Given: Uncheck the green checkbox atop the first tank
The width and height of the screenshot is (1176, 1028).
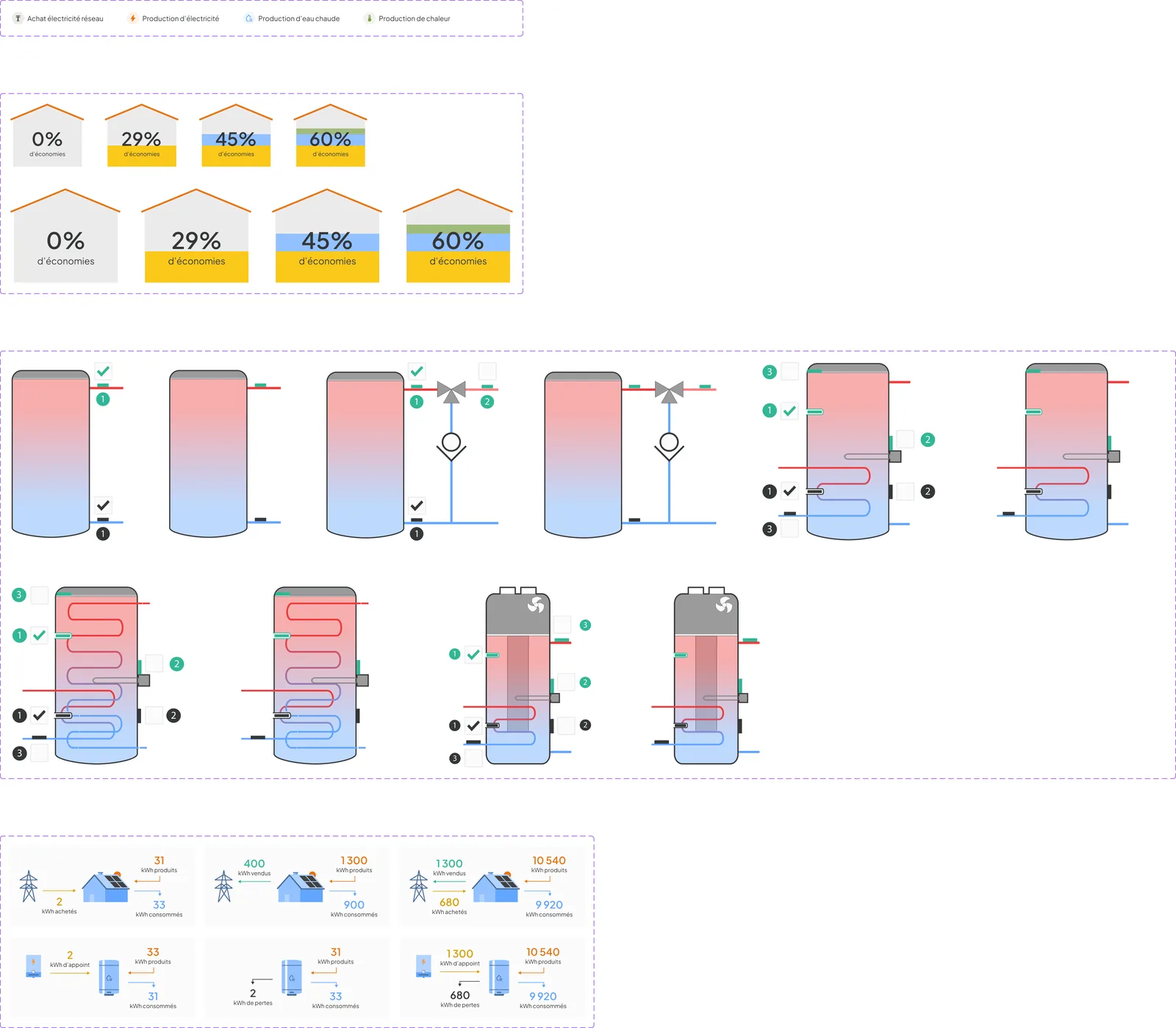Looking at the screenshot, I should [103, 371].
